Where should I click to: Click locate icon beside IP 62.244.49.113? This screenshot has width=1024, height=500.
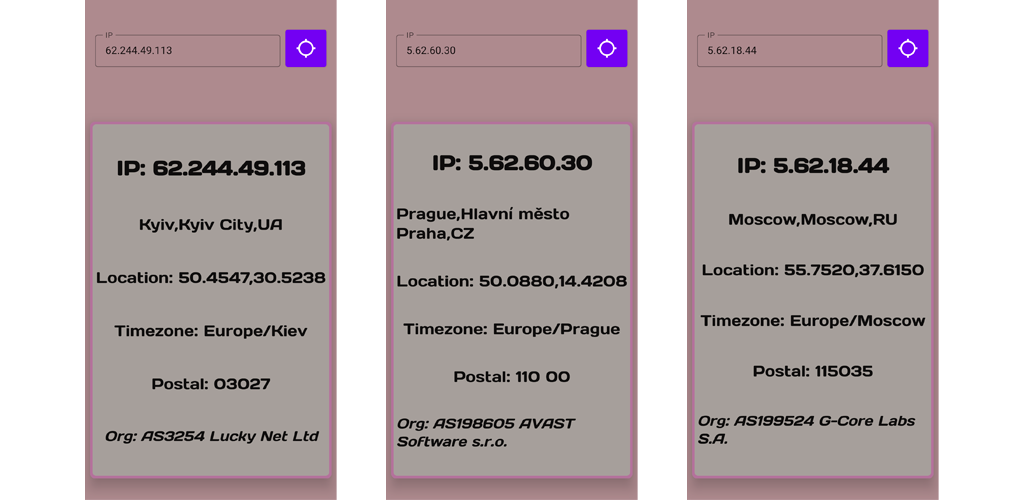tap(306, 48)
